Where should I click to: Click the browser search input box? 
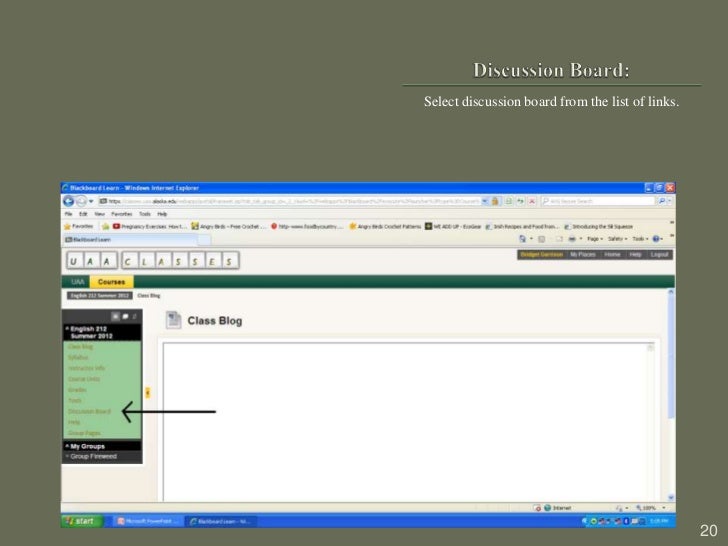tap(598, 201)
